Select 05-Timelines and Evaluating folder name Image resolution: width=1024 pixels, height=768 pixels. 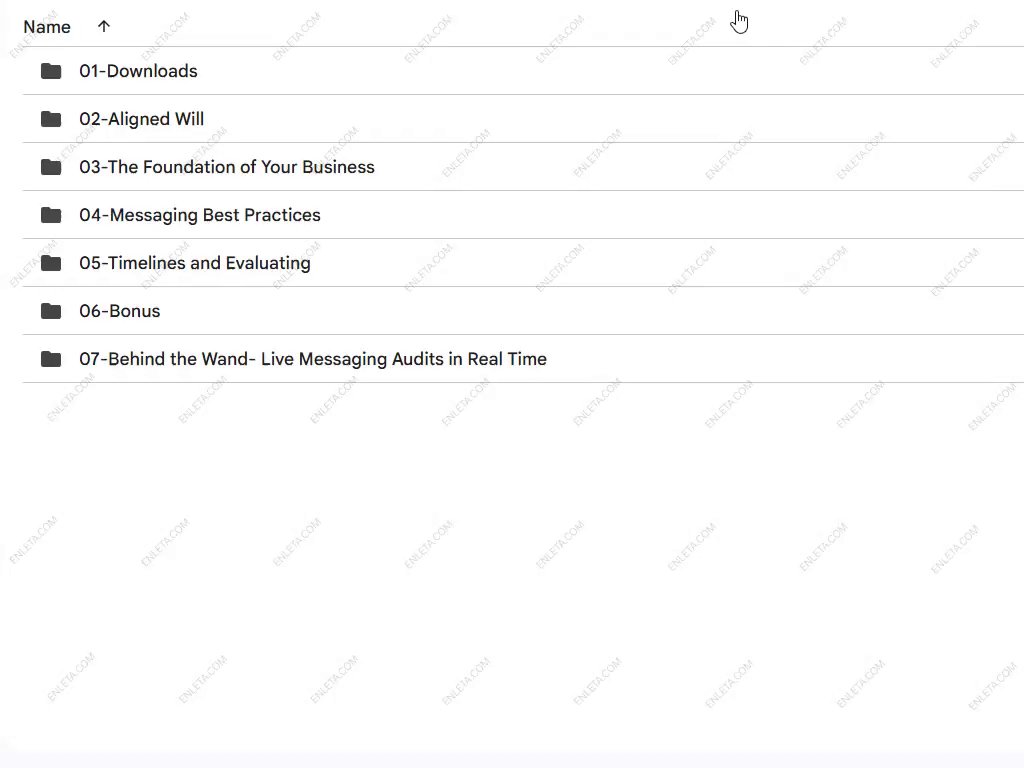point(195,263)
